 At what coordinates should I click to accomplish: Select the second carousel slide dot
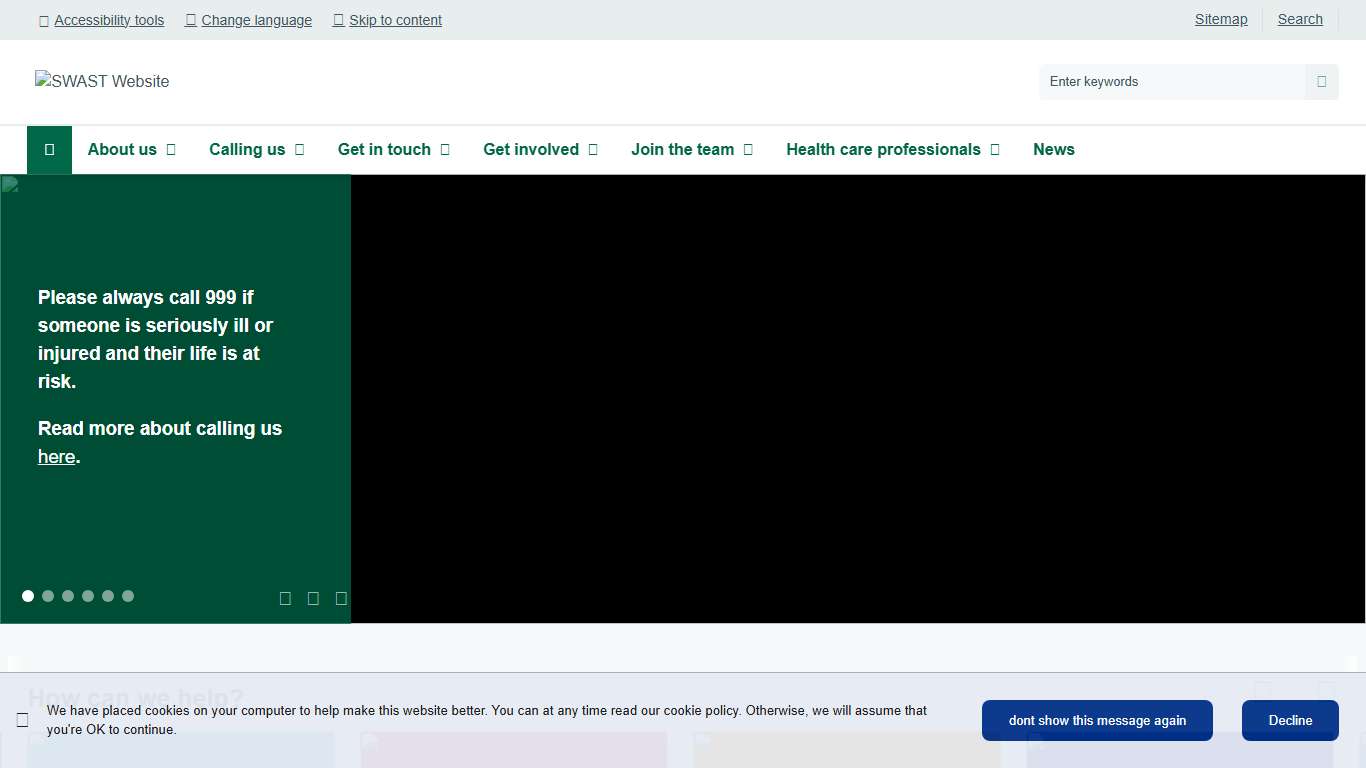pos(48,596)
